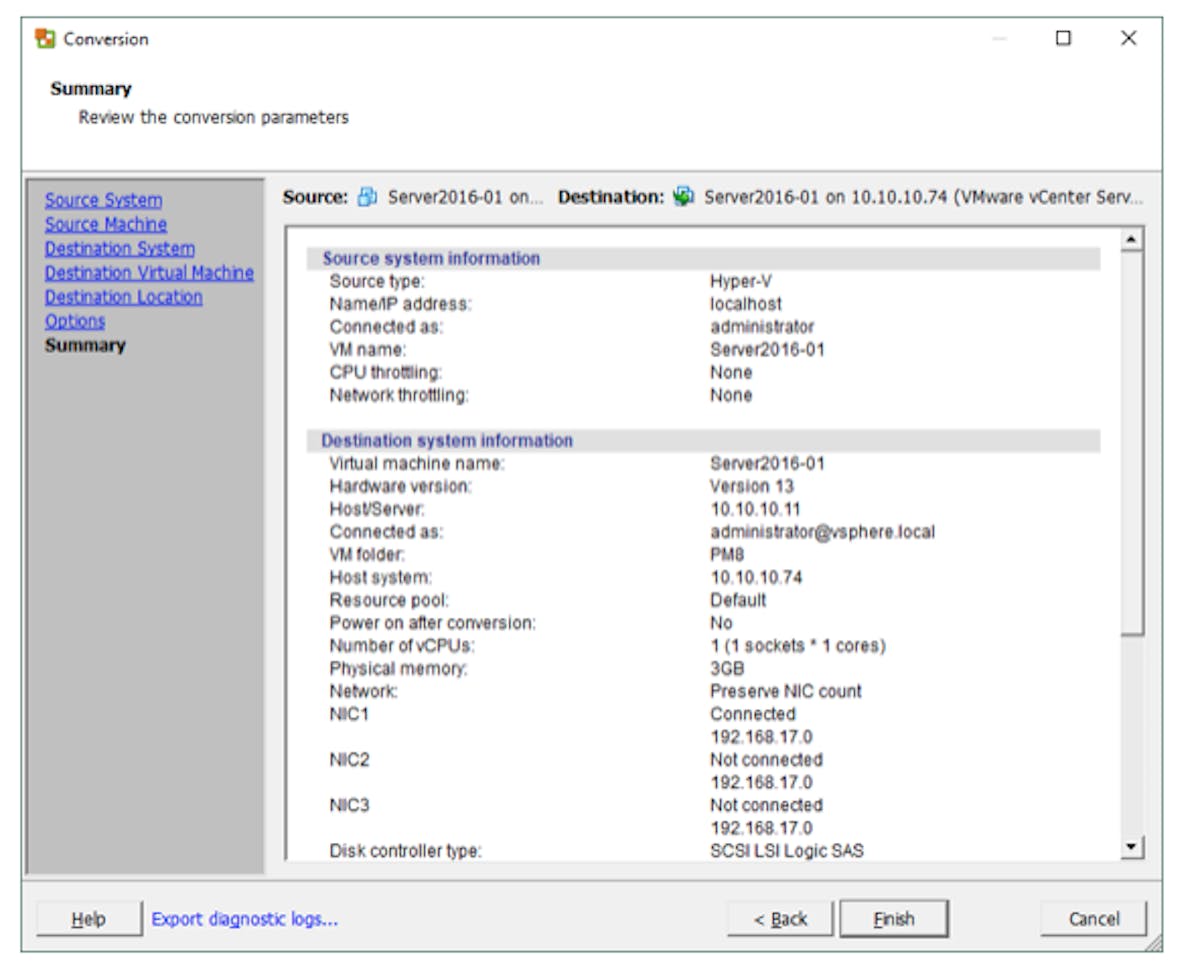This screenshot has height=975, width=1200.
Task: Jump to the Destination System step
Action: [x=119, y=248]
